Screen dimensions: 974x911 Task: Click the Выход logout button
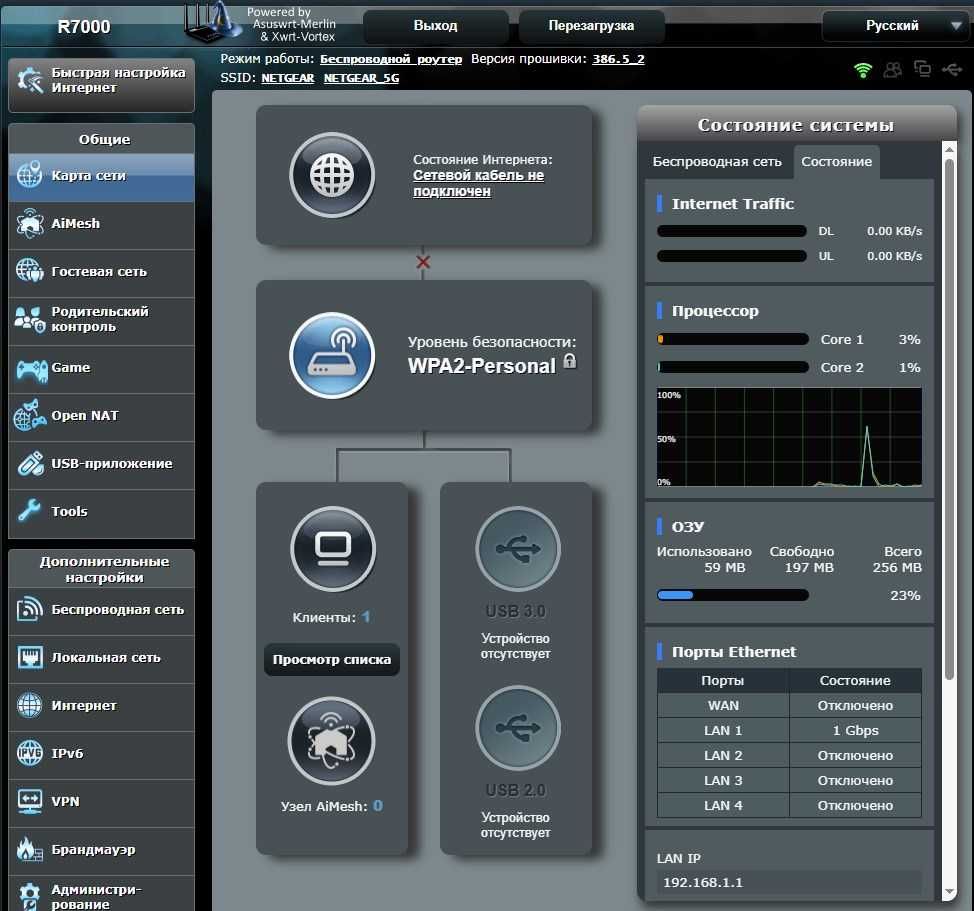(435, 25)
